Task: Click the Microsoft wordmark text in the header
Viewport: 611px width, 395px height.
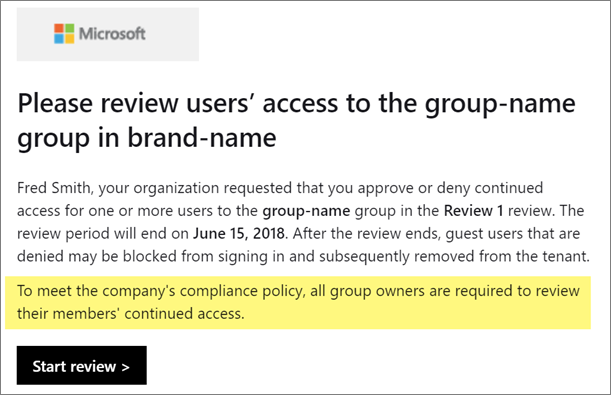Action: [112, 34]
